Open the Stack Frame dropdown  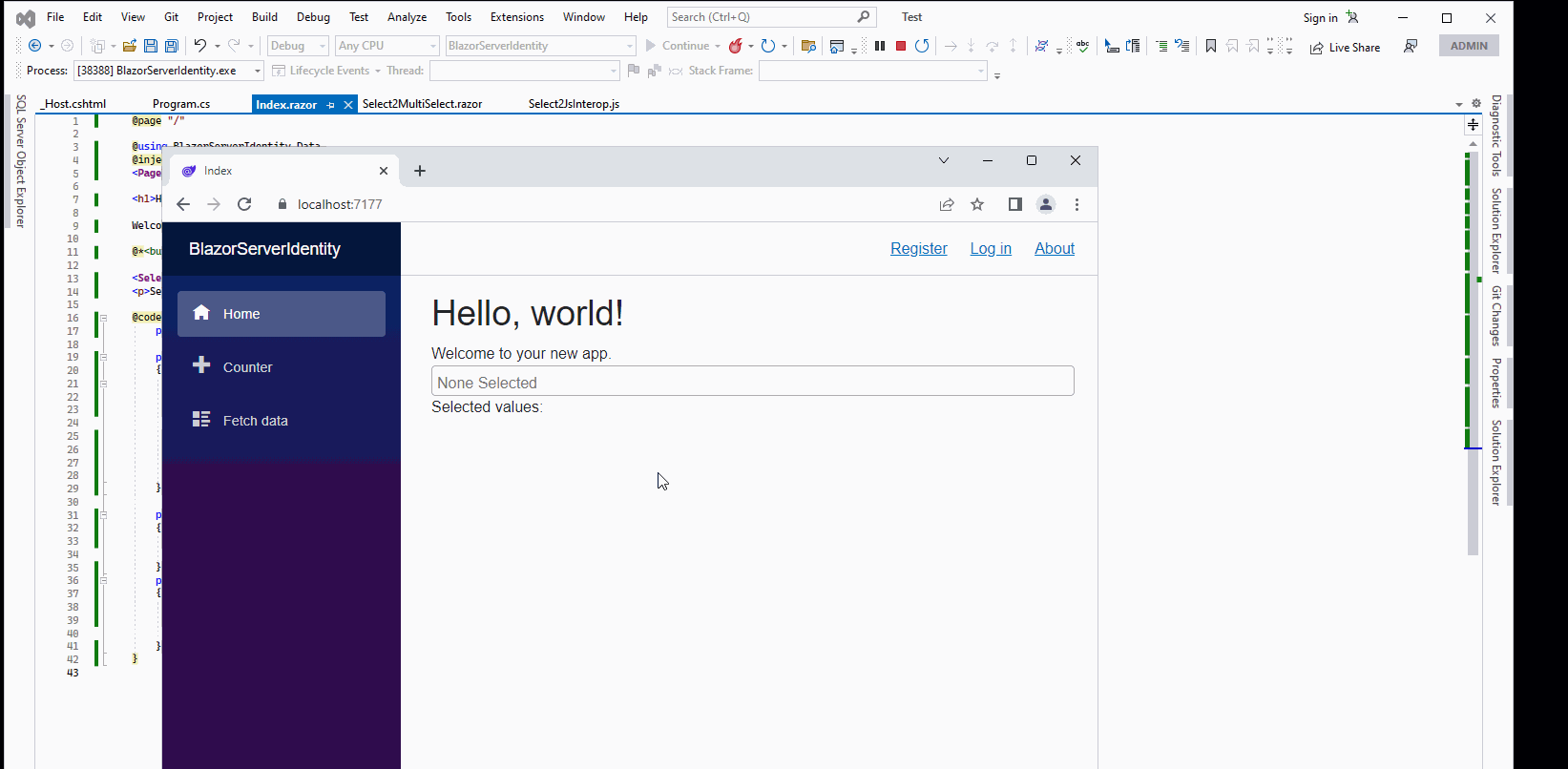click(x=872, y=71)
